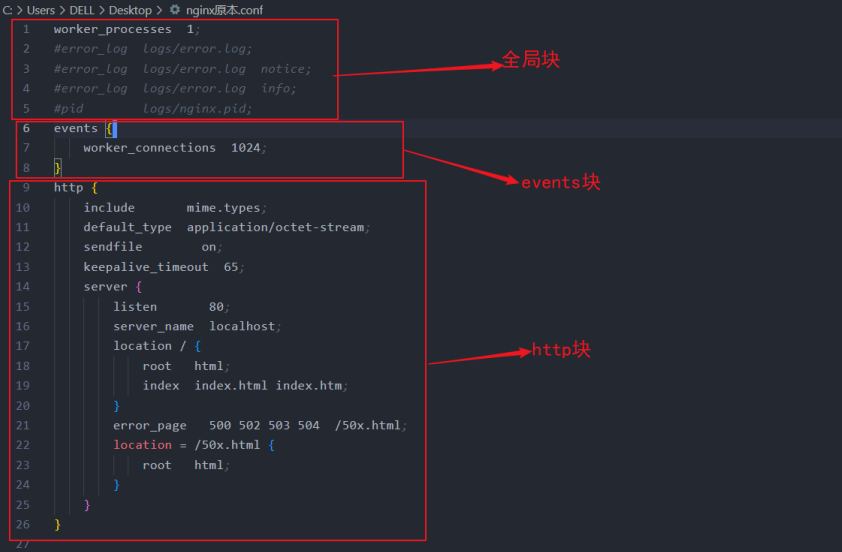842x552 pixels.
Task: Click the location keyword on line 22
Action: pyautogui.click(x=142, y=446)
